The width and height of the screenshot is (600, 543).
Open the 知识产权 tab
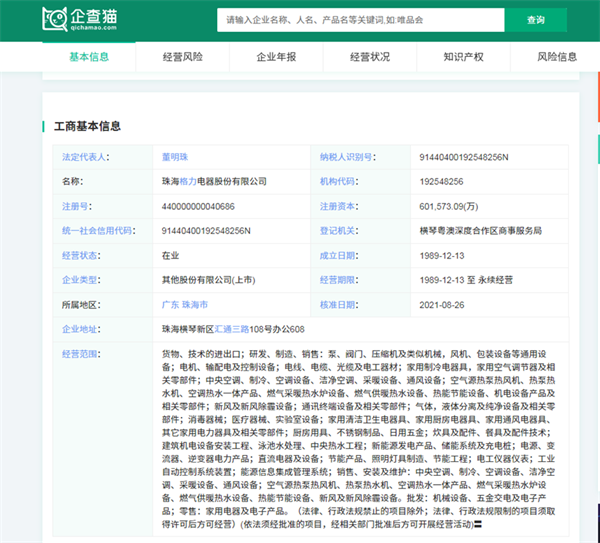[463, 57]
